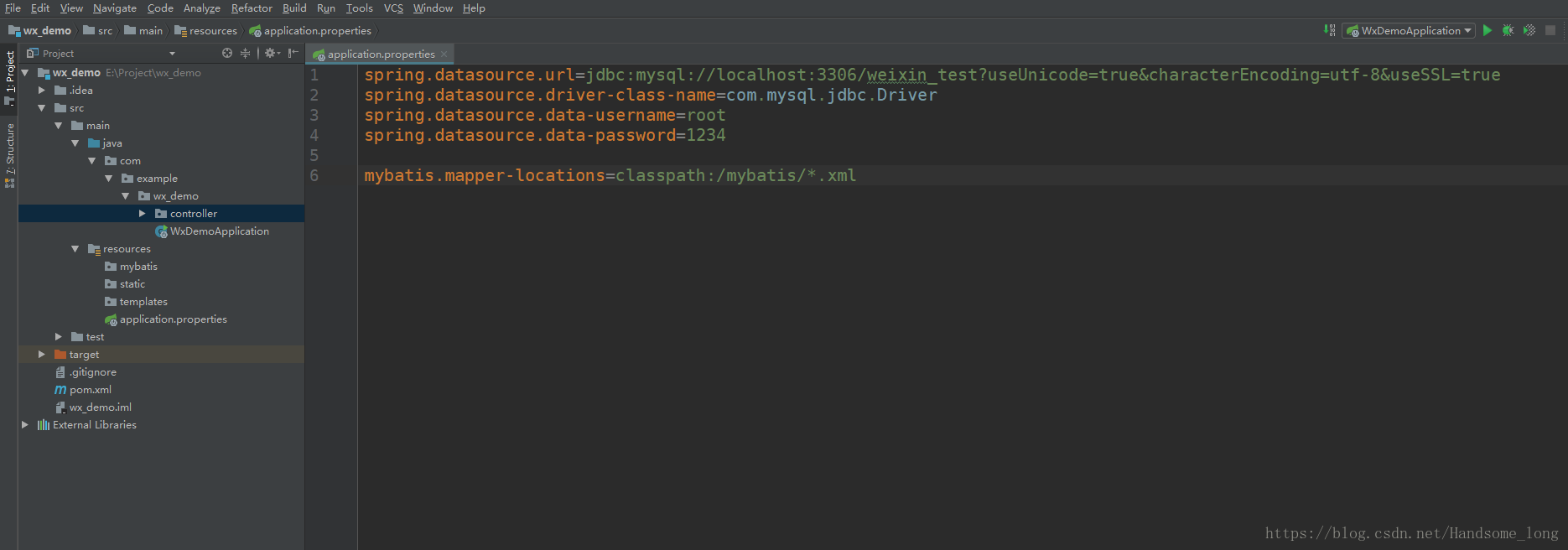Click the Make Project build icon
This screenshot has width=1568, height=550.
(x=1330, y=30)
